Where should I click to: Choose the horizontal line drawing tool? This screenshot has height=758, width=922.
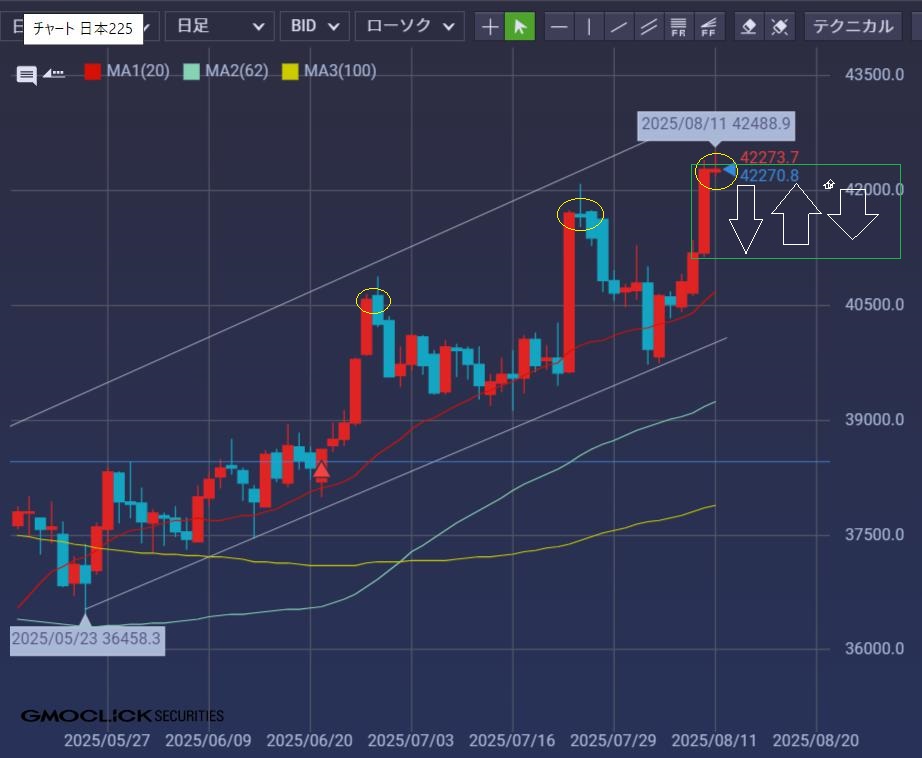click(x=559, y=26)
